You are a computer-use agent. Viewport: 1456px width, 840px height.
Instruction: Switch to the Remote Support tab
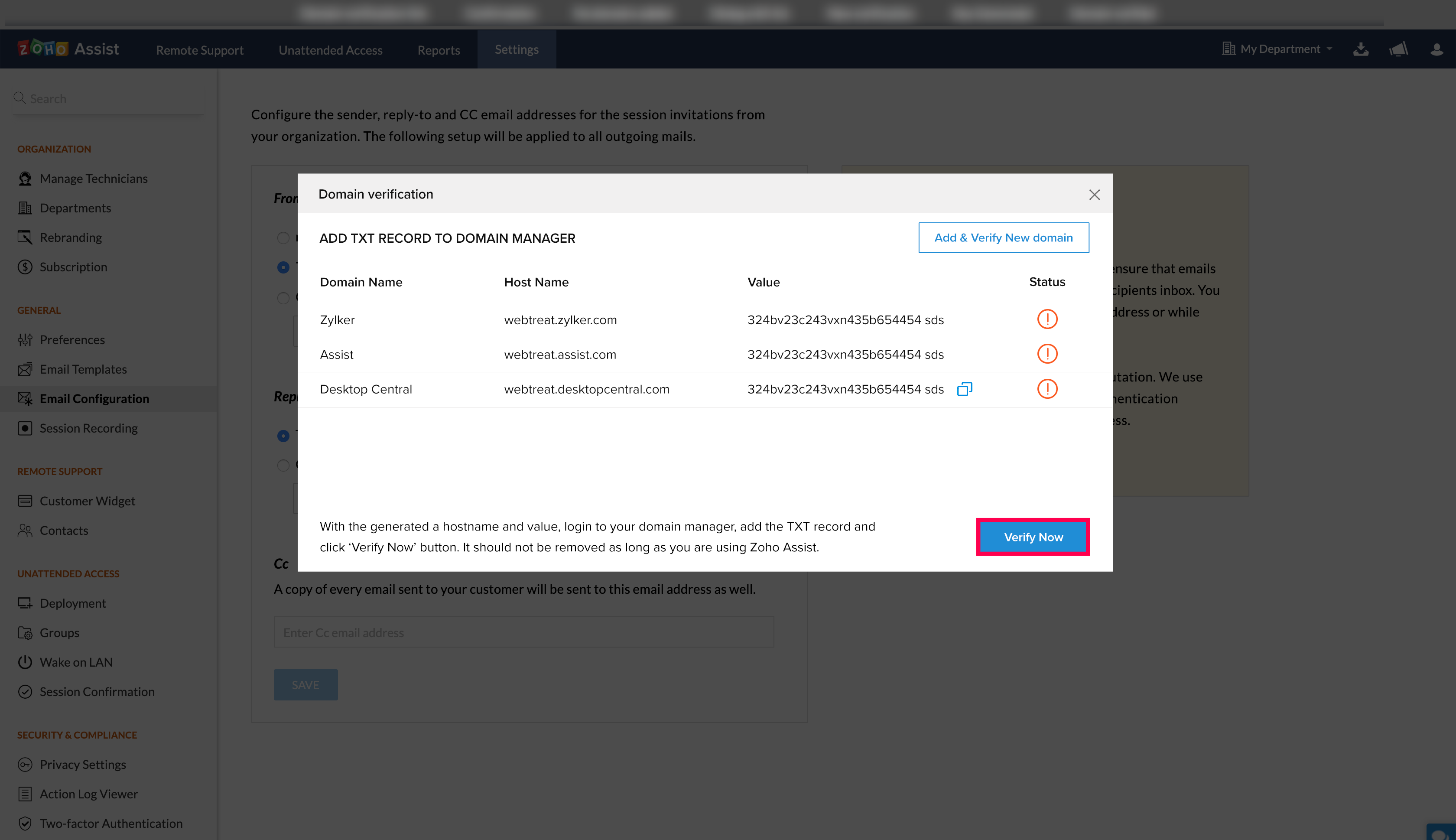[x=199, y=50]
